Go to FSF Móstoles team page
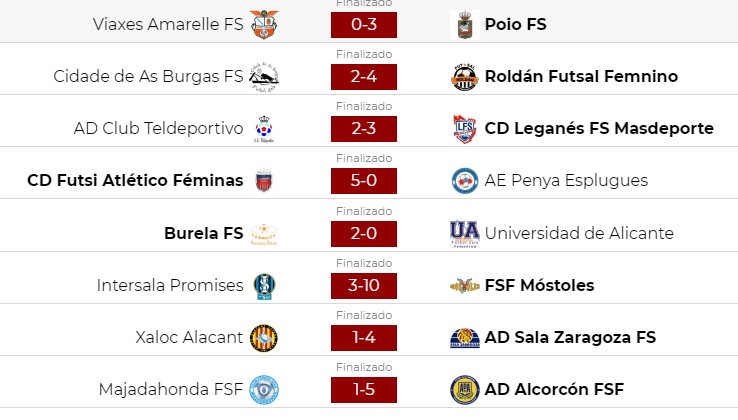 (x=539, y=285)
